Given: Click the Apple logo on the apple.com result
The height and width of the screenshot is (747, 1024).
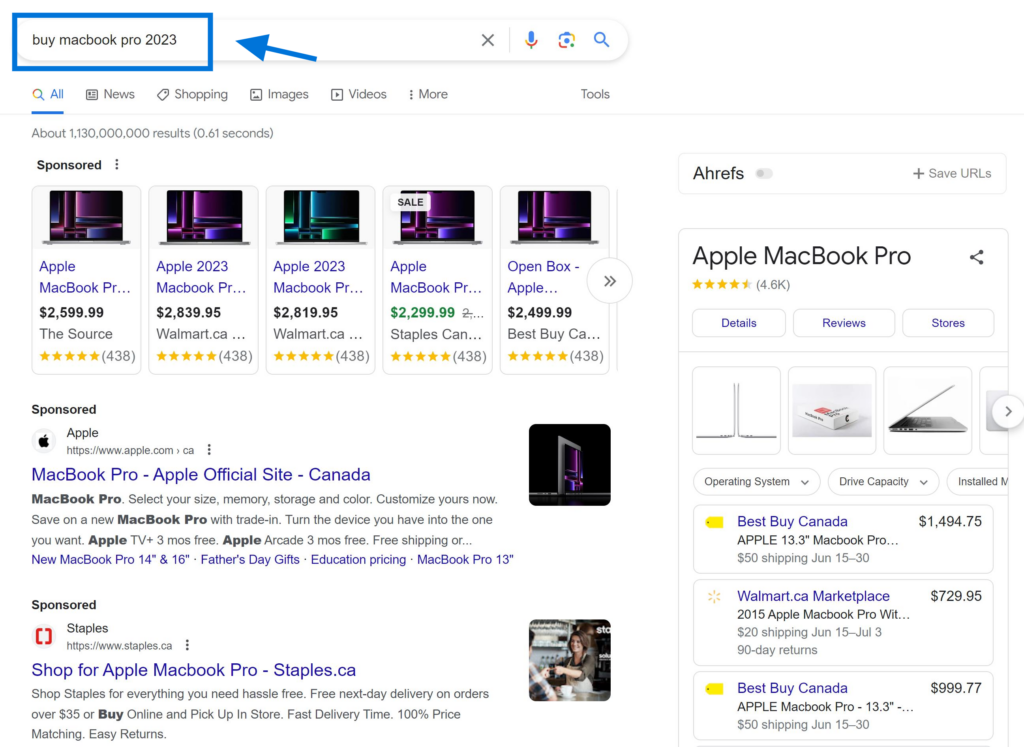Looking at the screenshot, I should pos(42,440).
